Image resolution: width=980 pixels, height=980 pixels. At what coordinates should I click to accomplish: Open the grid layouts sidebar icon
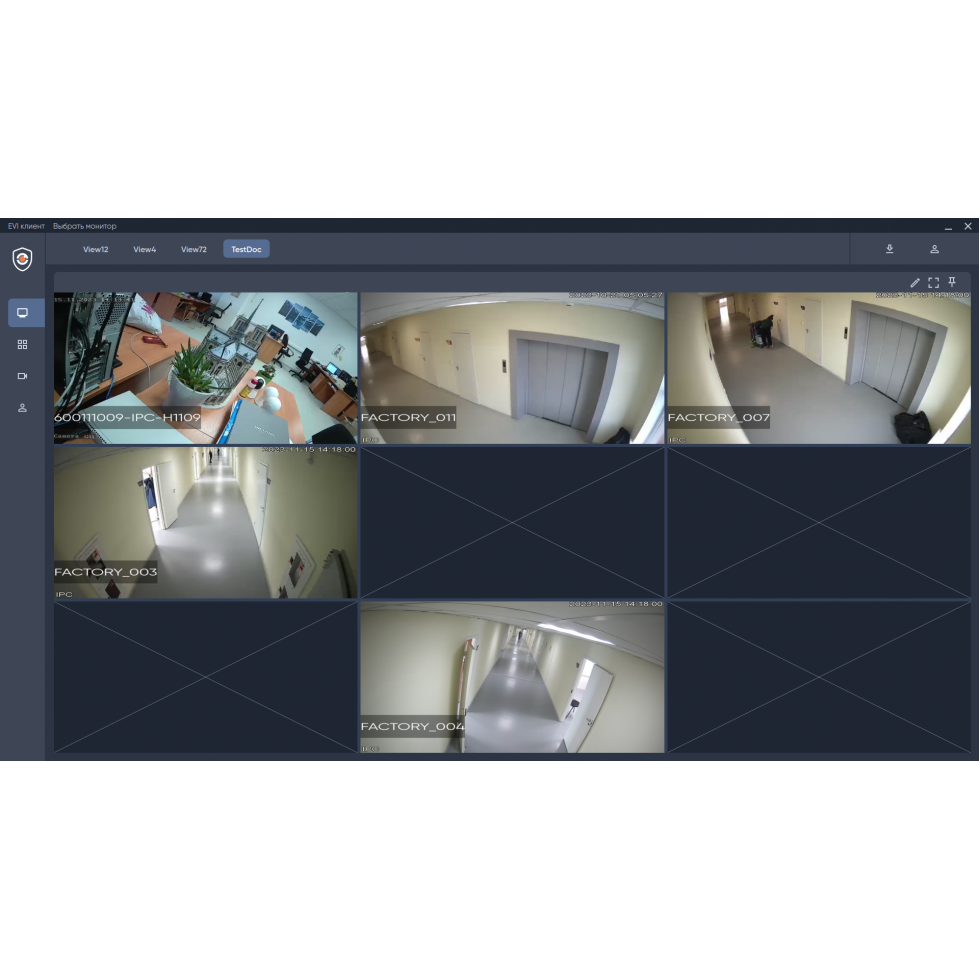[x=22, y=344]
